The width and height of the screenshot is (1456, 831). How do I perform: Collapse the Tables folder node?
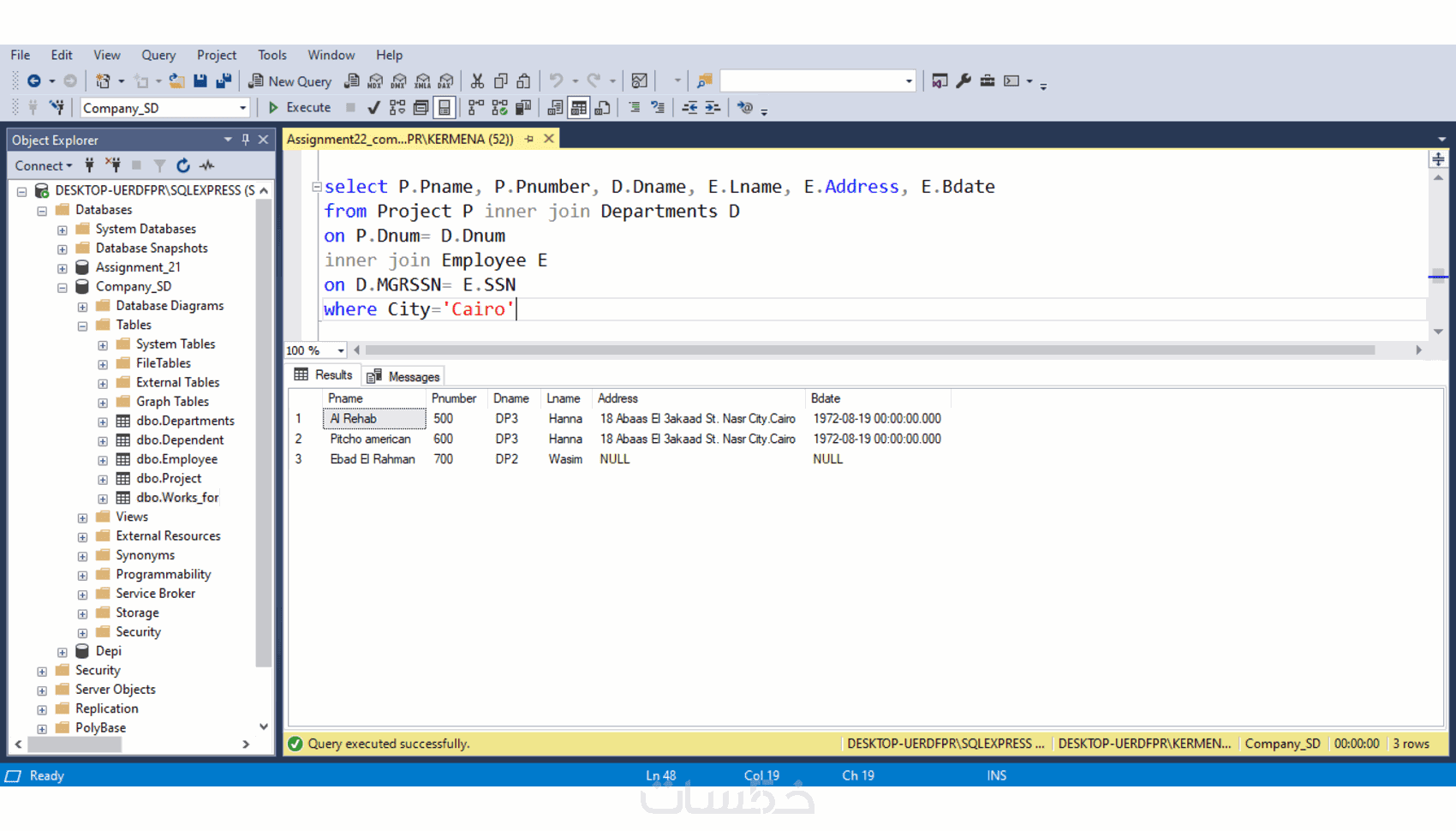click(82, 326)
